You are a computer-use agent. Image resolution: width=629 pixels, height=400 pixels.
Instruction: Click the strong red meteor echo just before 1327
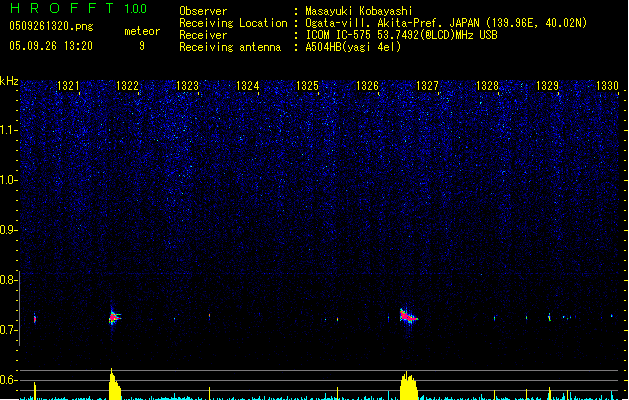408,317
